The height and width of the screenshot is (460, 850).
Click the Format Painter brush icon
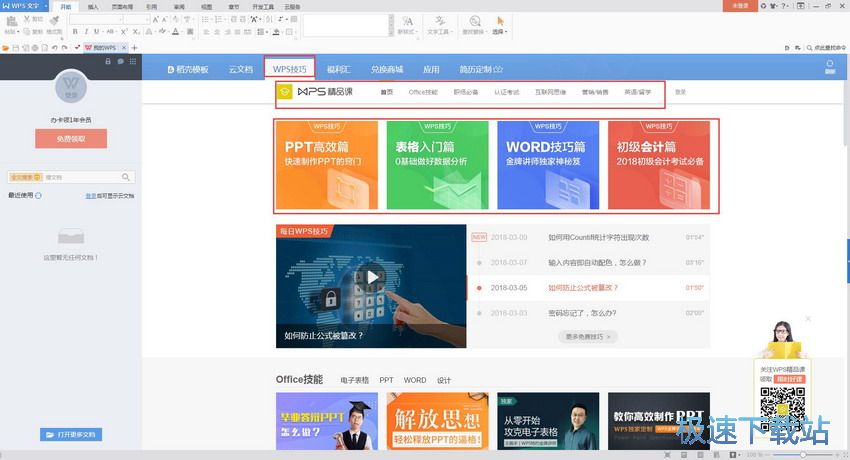pyautogui.click(x=54, y=21)
